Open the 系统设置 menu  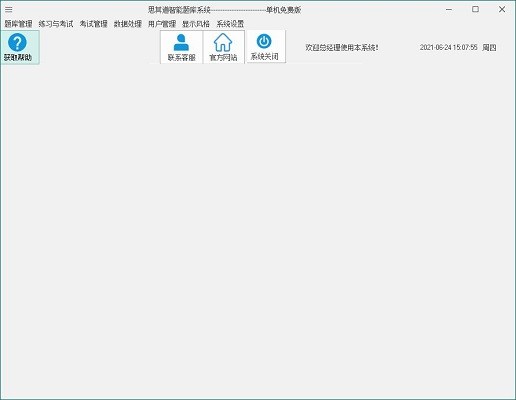[x=230, y=24]
